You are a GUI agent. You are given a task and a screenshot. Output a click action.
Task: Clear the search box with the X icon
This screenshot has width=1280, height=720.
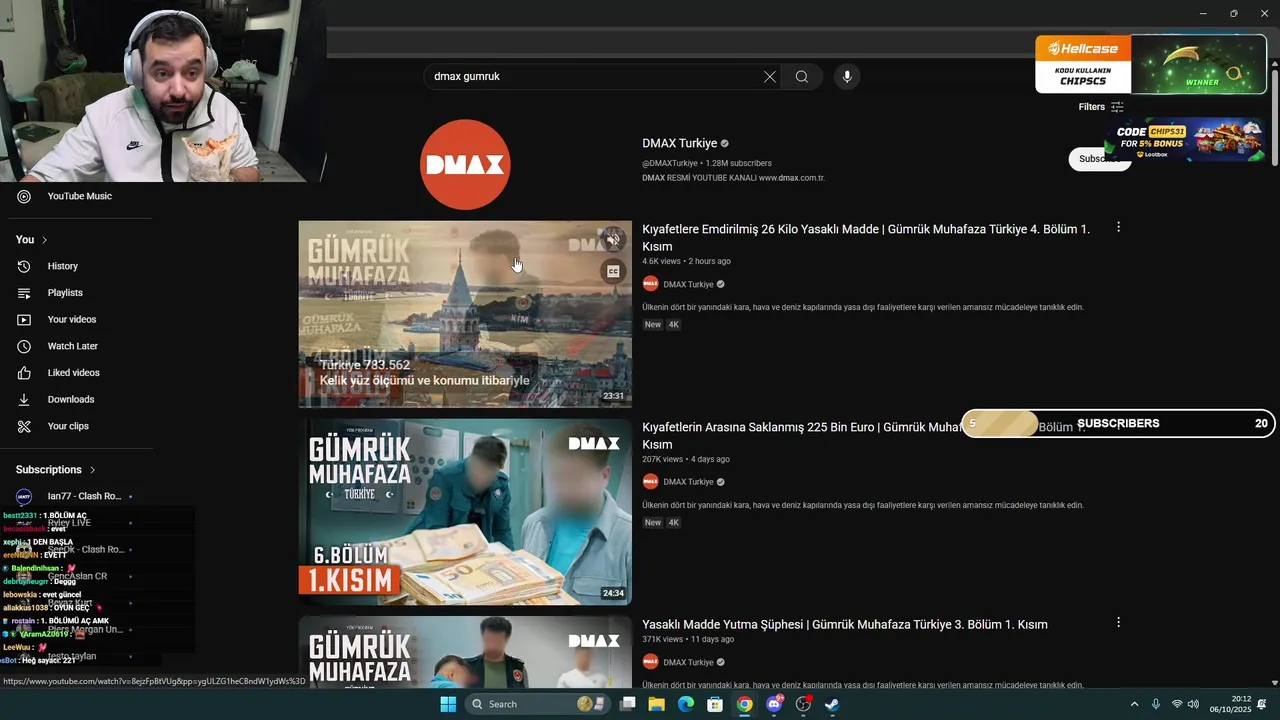[x=769, y=77]
